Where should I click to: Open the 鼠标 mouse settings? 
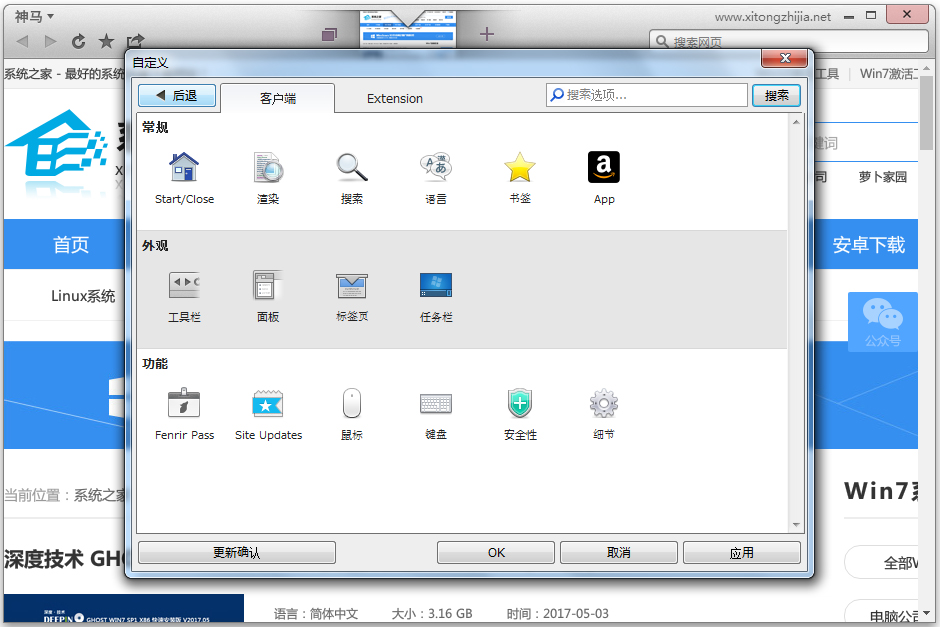tap(352, 403)
